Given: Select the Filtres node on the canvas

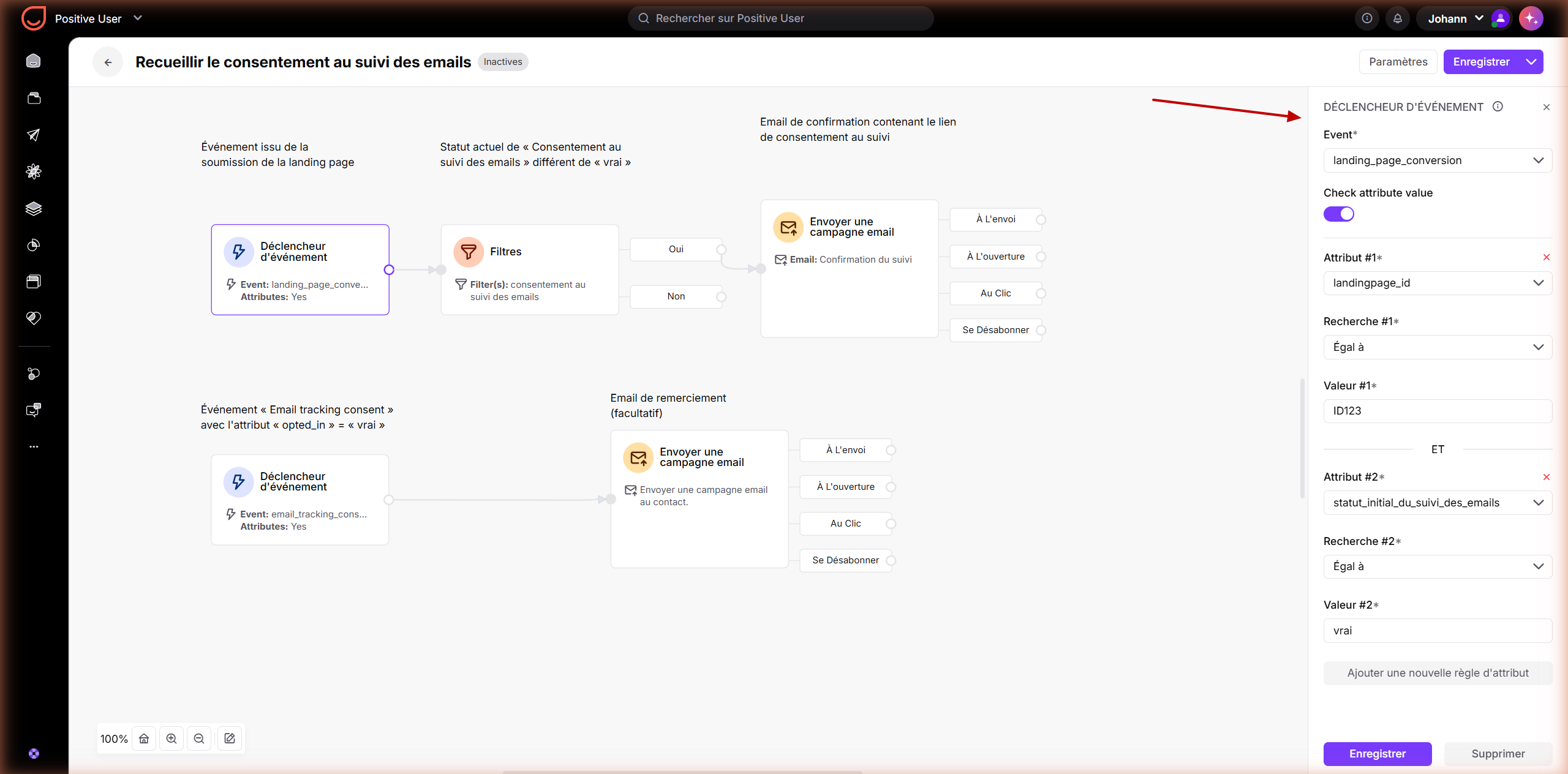Looking at the screenshot, I should [x=530, y=269].
